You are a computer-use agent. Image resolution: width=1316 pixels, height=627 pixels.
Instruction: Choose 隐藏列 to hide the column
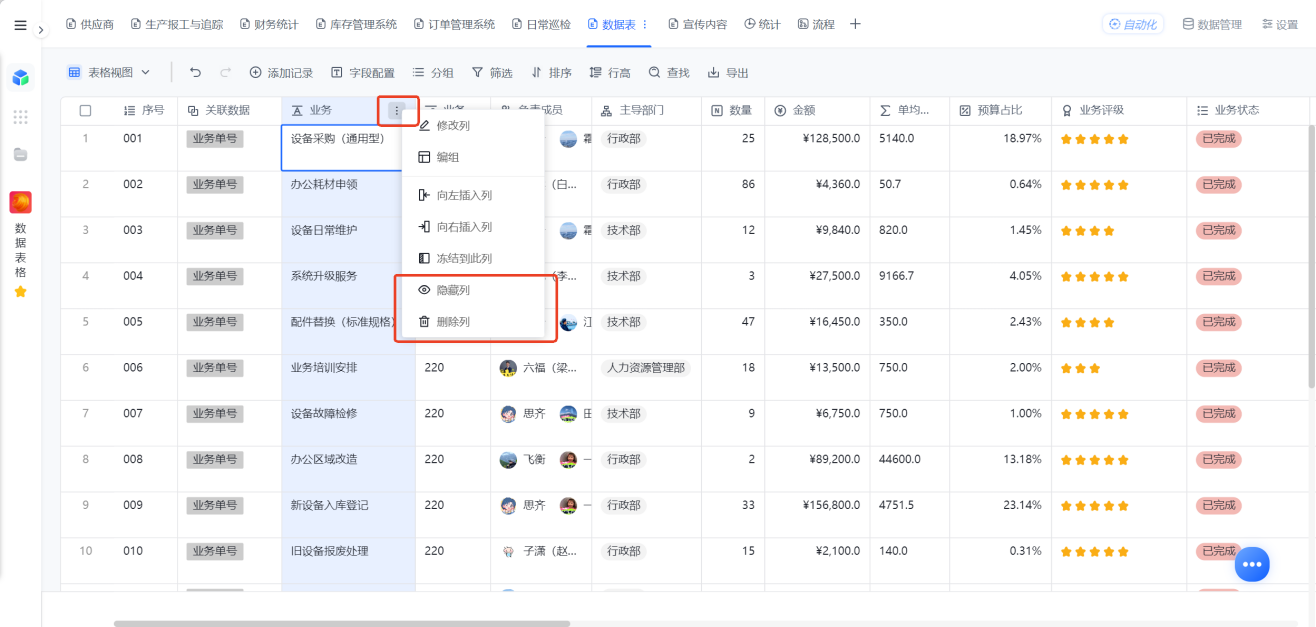point(475,290)
